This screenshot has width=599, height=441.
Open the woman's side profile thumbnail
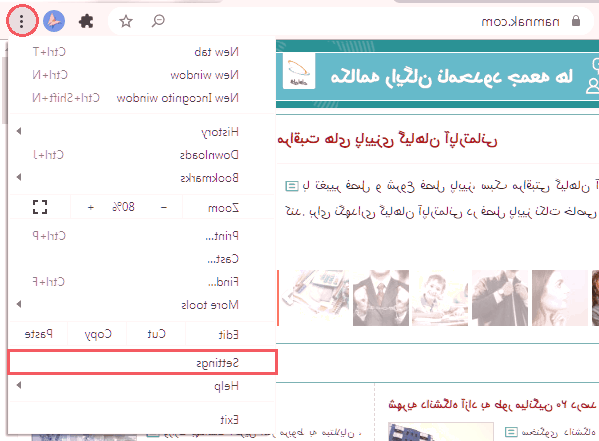(560, 298)
